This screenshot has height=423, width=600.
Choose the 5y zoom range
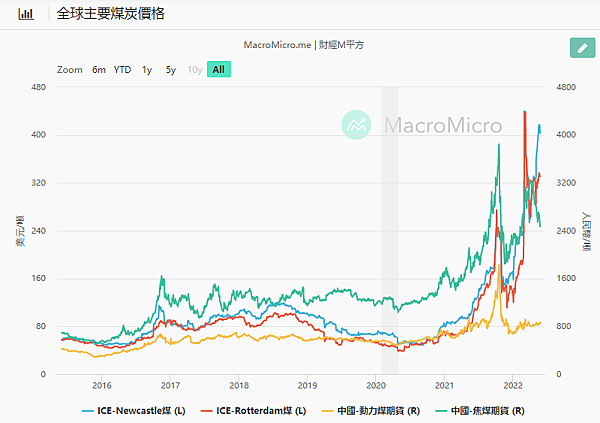(171, 70)
